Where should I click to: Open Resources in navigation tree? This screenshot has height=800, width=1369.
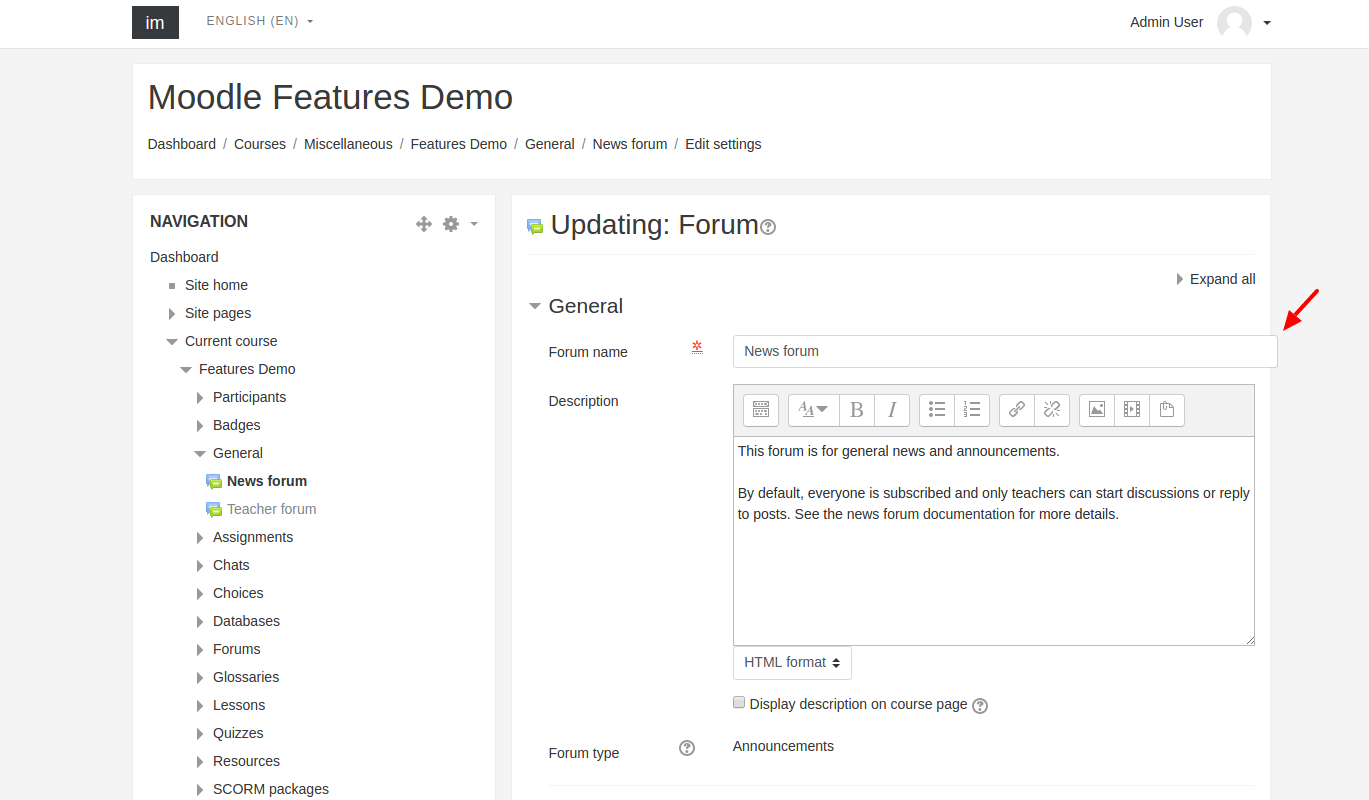pyautogui.click(x=246, y=761)
